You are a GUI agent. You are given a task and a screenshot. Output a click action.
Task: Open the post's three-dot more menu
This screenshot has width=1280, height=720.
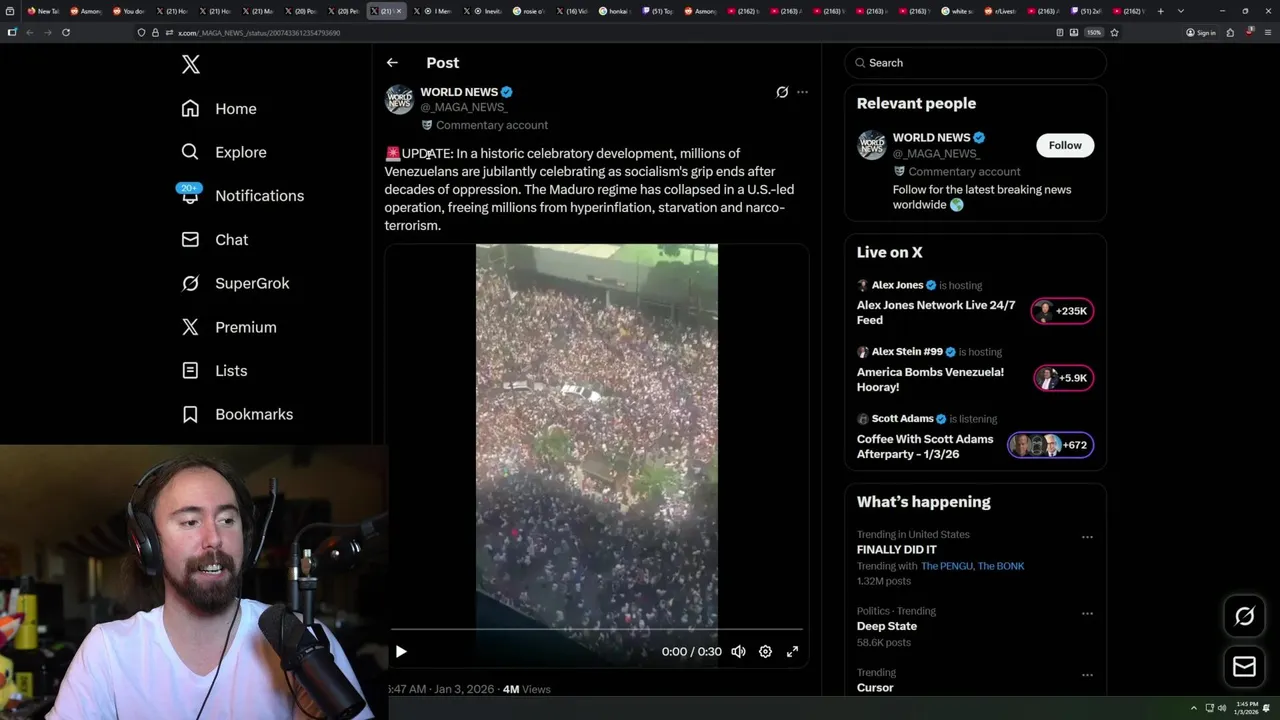[x=802, y=92]
